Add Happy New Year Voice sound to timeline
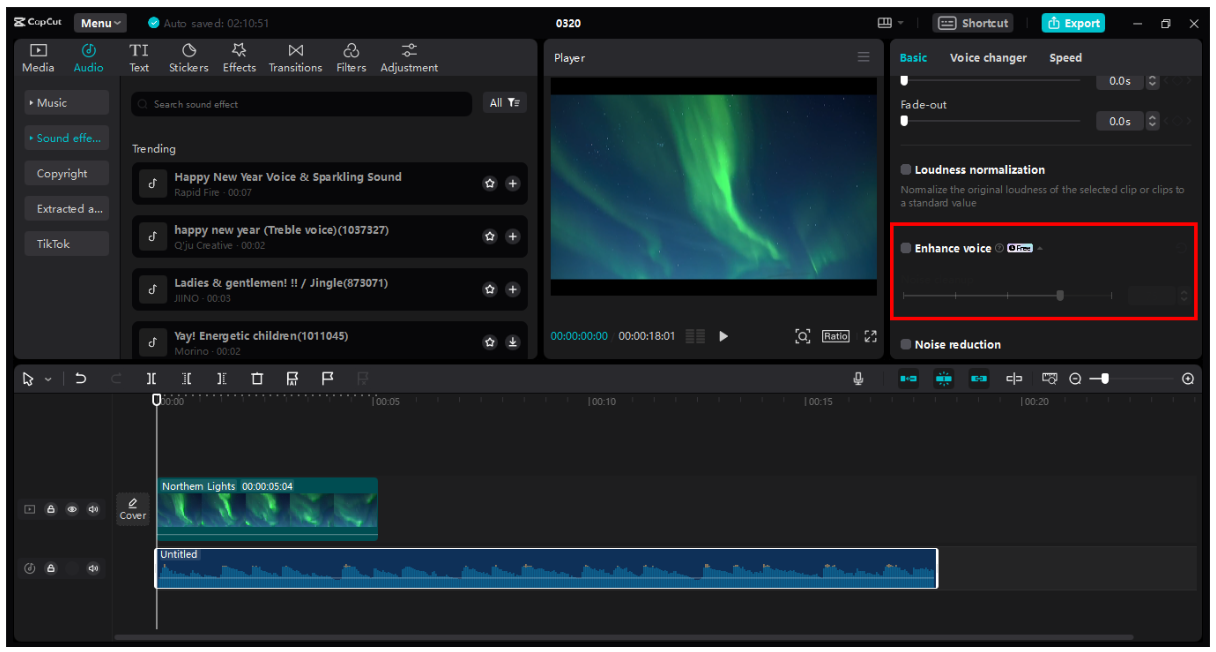Screen dimensions: 1216x652 [x=512, y=184]
